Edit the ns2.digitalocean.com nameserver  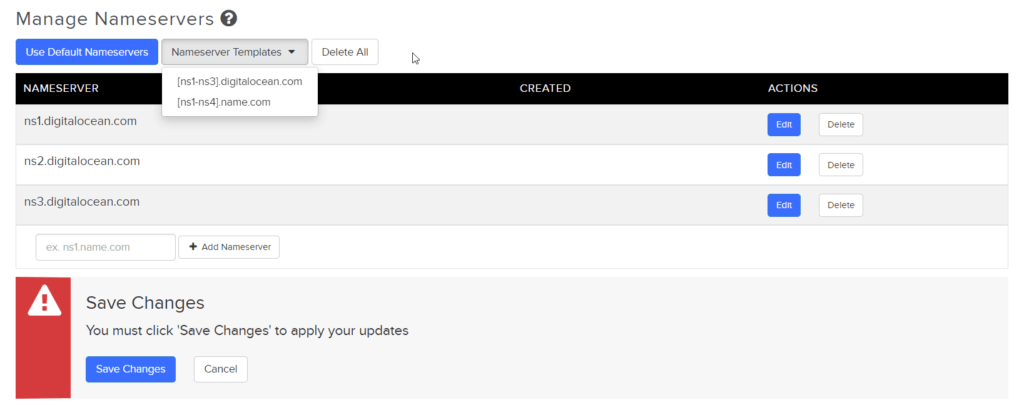[783, 165]
